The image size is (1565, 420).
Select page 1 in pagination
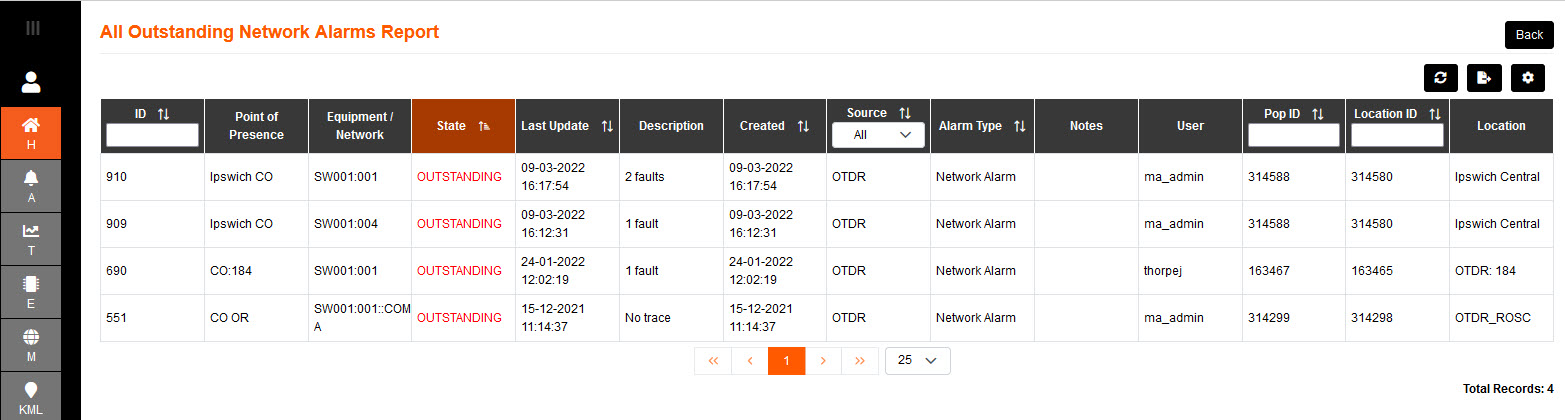[x=787, y=361]
